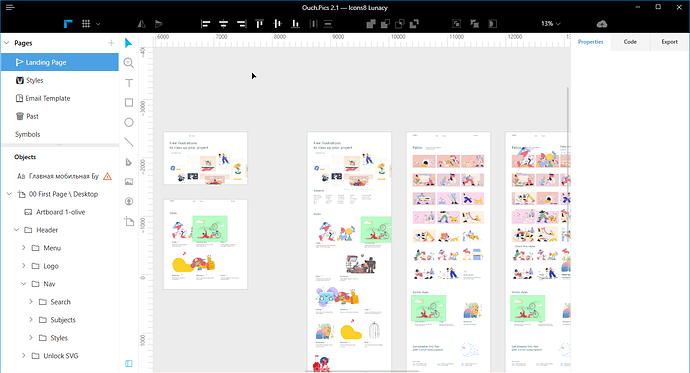Click the Objects panel header
Image resolution: width=690 pixels, height=373 pixels.
pos(25,157)
